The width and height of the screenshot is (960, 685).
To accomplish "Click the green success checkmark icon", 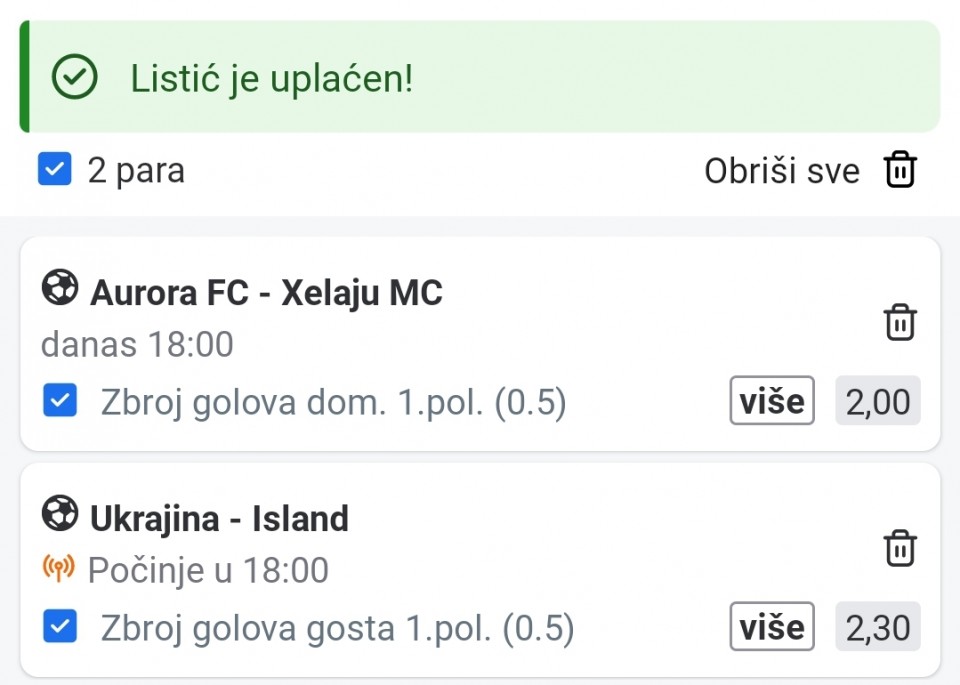I will (x=75, y=78).
